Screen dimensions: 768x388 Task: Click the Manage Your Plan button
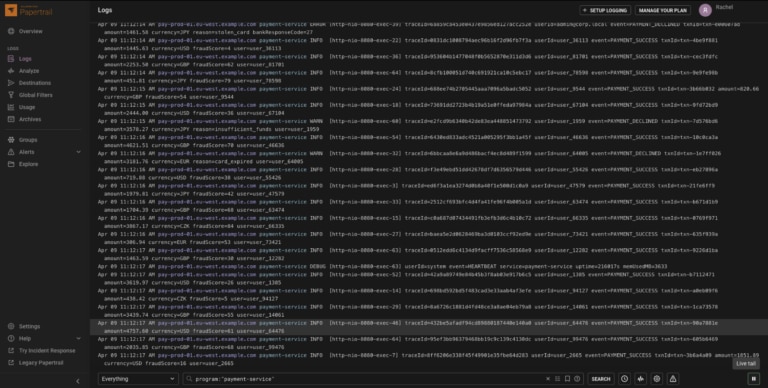[663, 10]
